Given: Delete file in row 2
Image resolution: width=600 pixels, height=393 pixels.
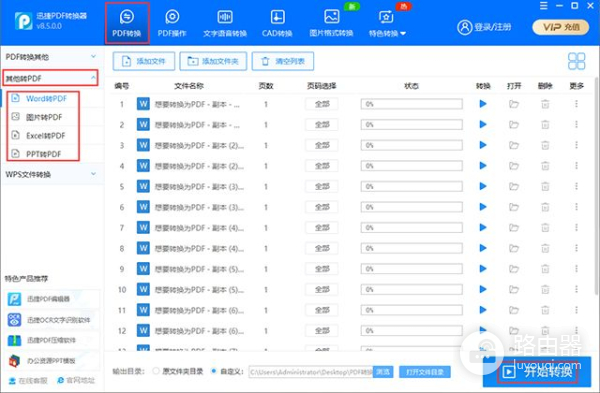Looking at the screenshot, I should (545, 124).
